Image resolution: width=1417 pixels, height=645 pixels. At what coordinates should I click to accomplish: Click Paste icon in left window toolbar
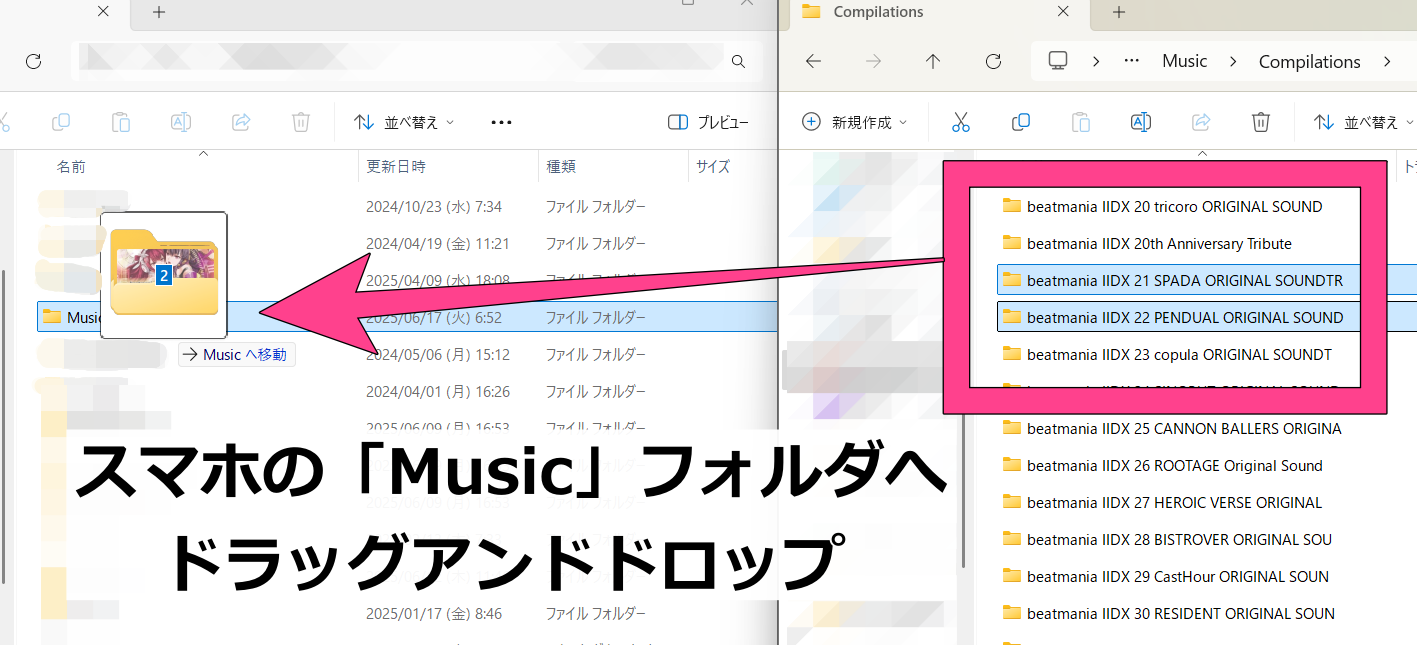(121, 122)
